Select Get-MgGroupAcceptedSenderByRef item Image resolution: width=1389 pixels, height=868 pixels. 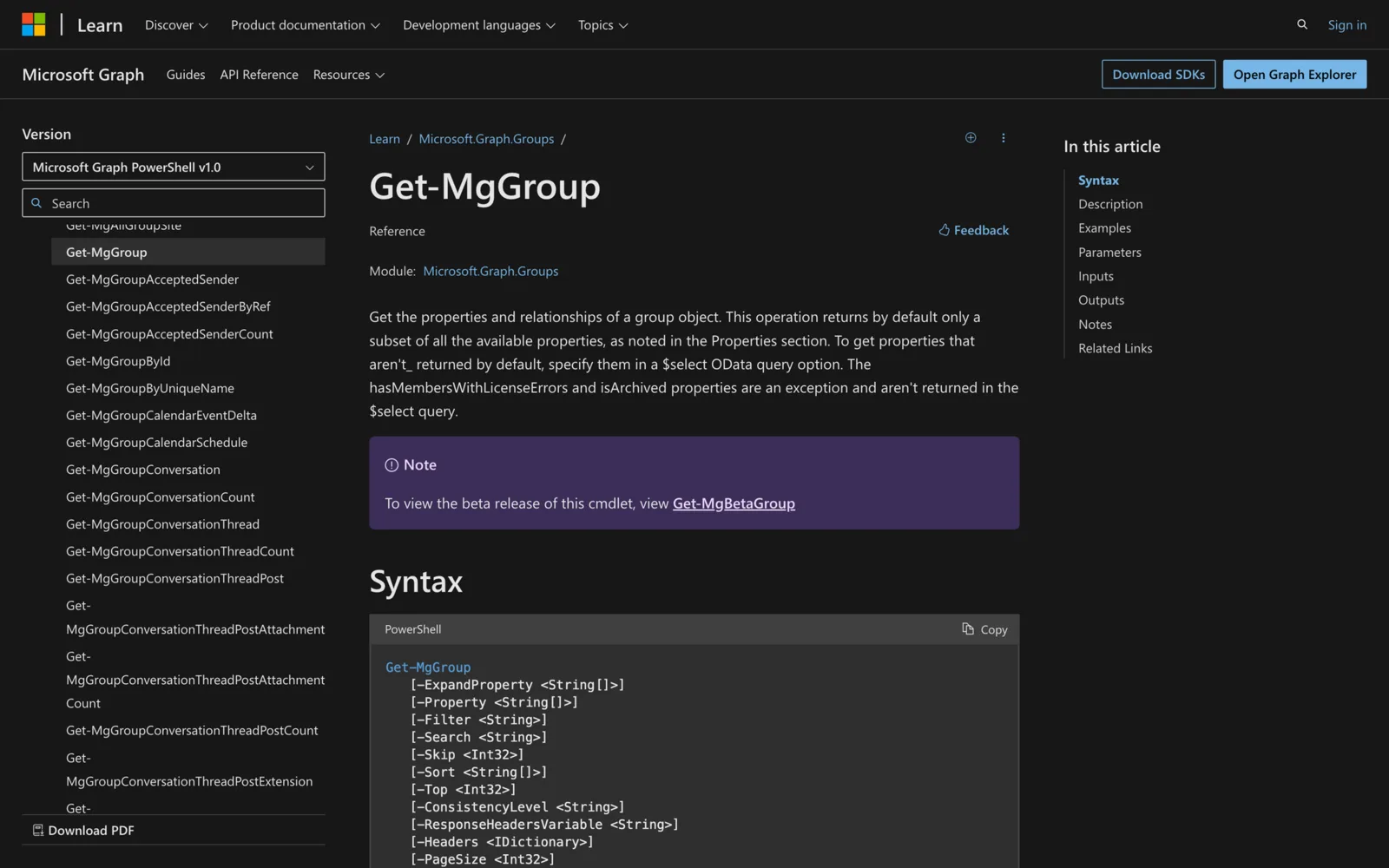point(168,306)
